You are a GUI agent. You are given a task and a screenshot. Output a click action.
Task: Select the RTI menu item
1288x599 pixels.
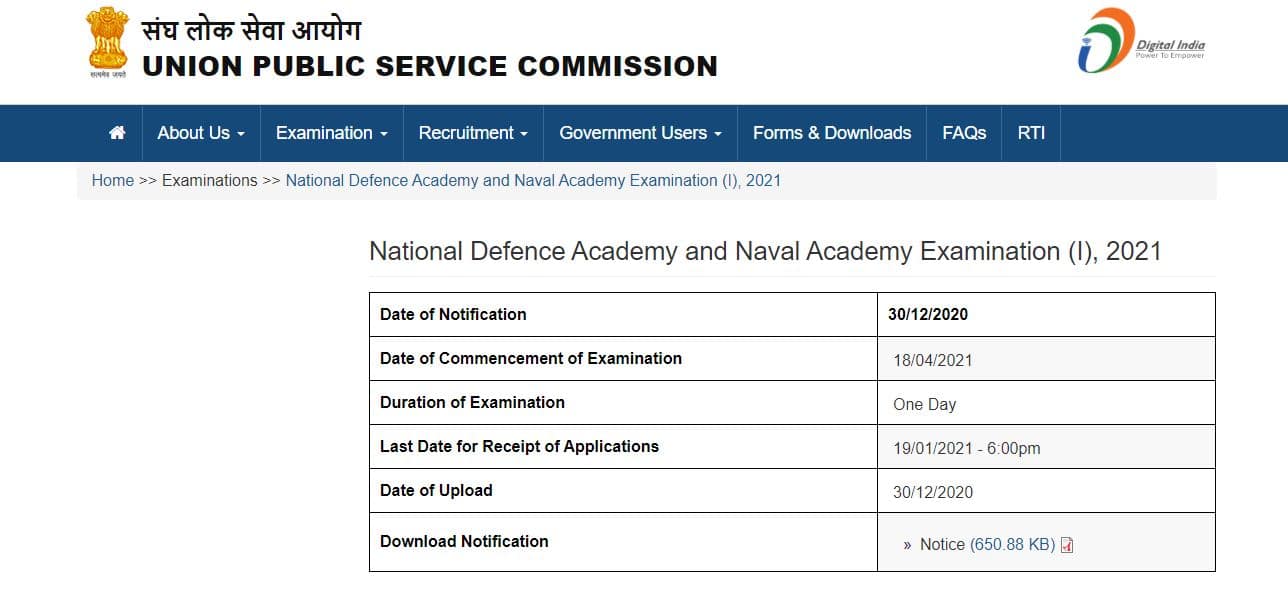pos(1031,133)
